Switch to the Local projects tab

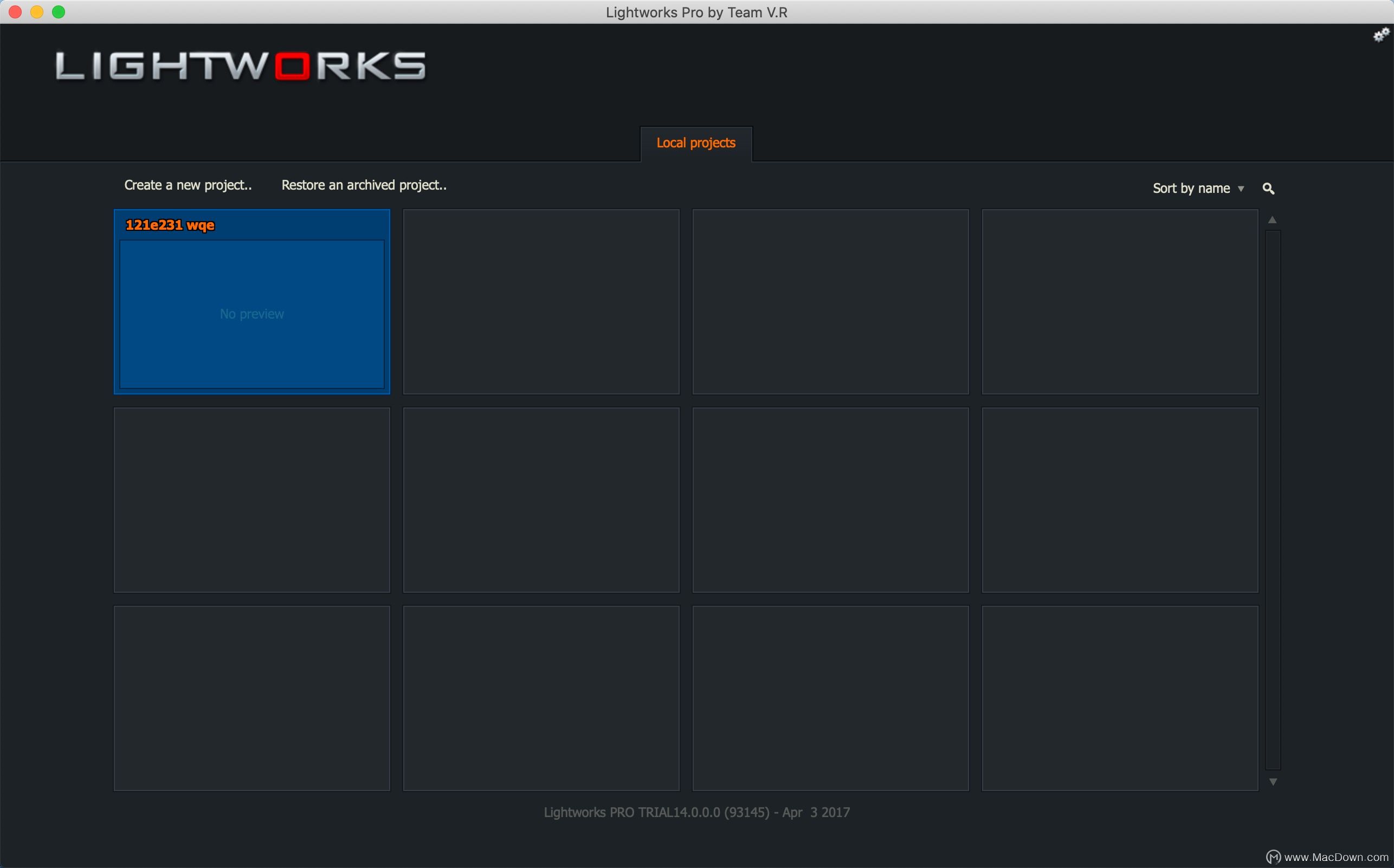696,144
